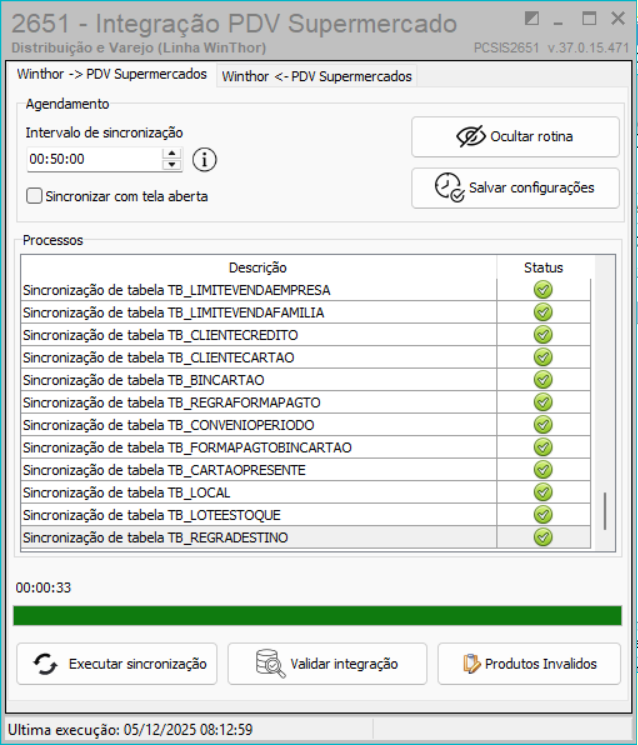Viewport: 638px width, 745px height.
Task: Increase sync interval with up arrow
Action: pos(171,153)
